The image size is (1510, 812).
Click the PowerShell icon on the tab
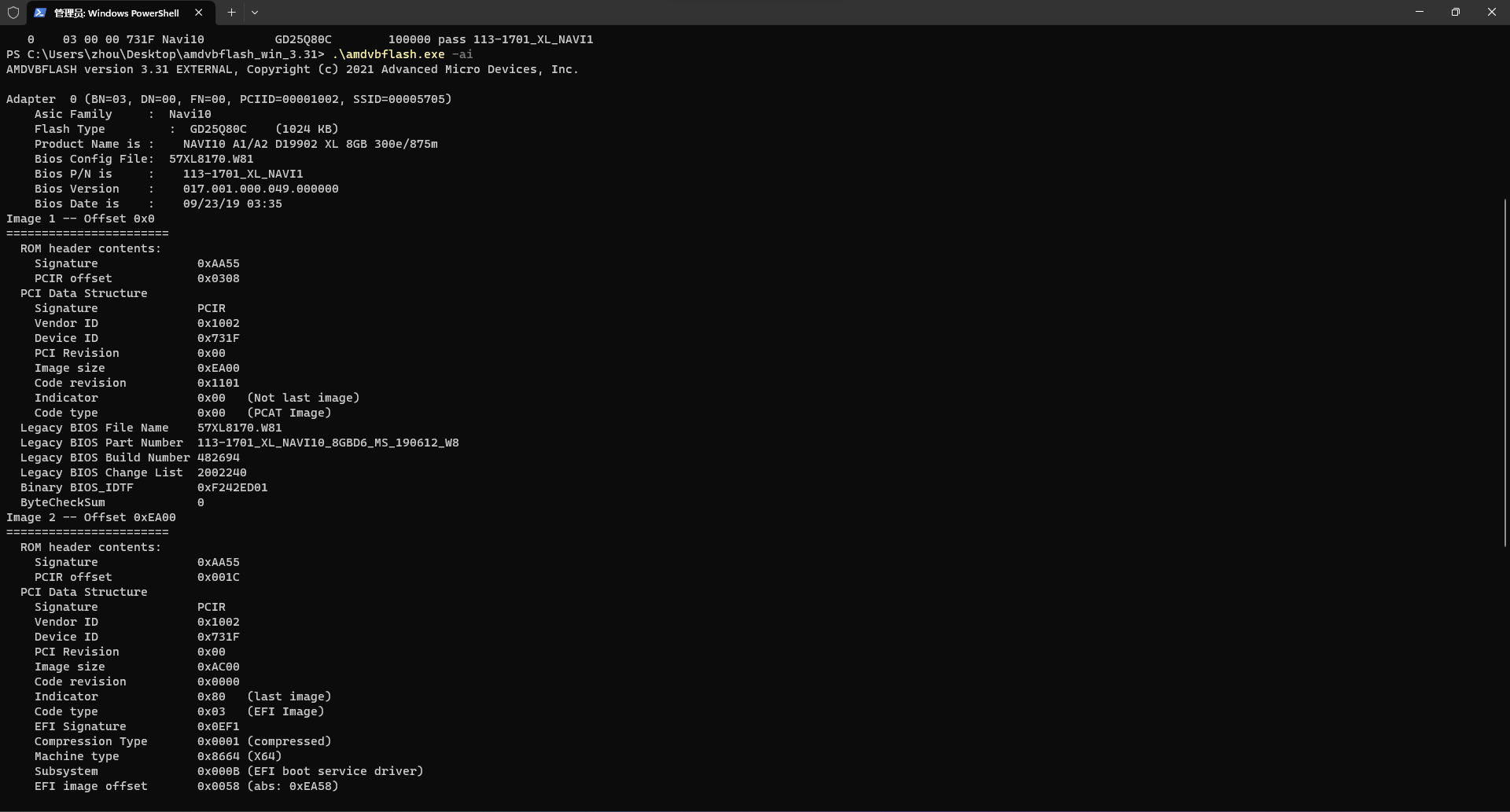point(40,13)
